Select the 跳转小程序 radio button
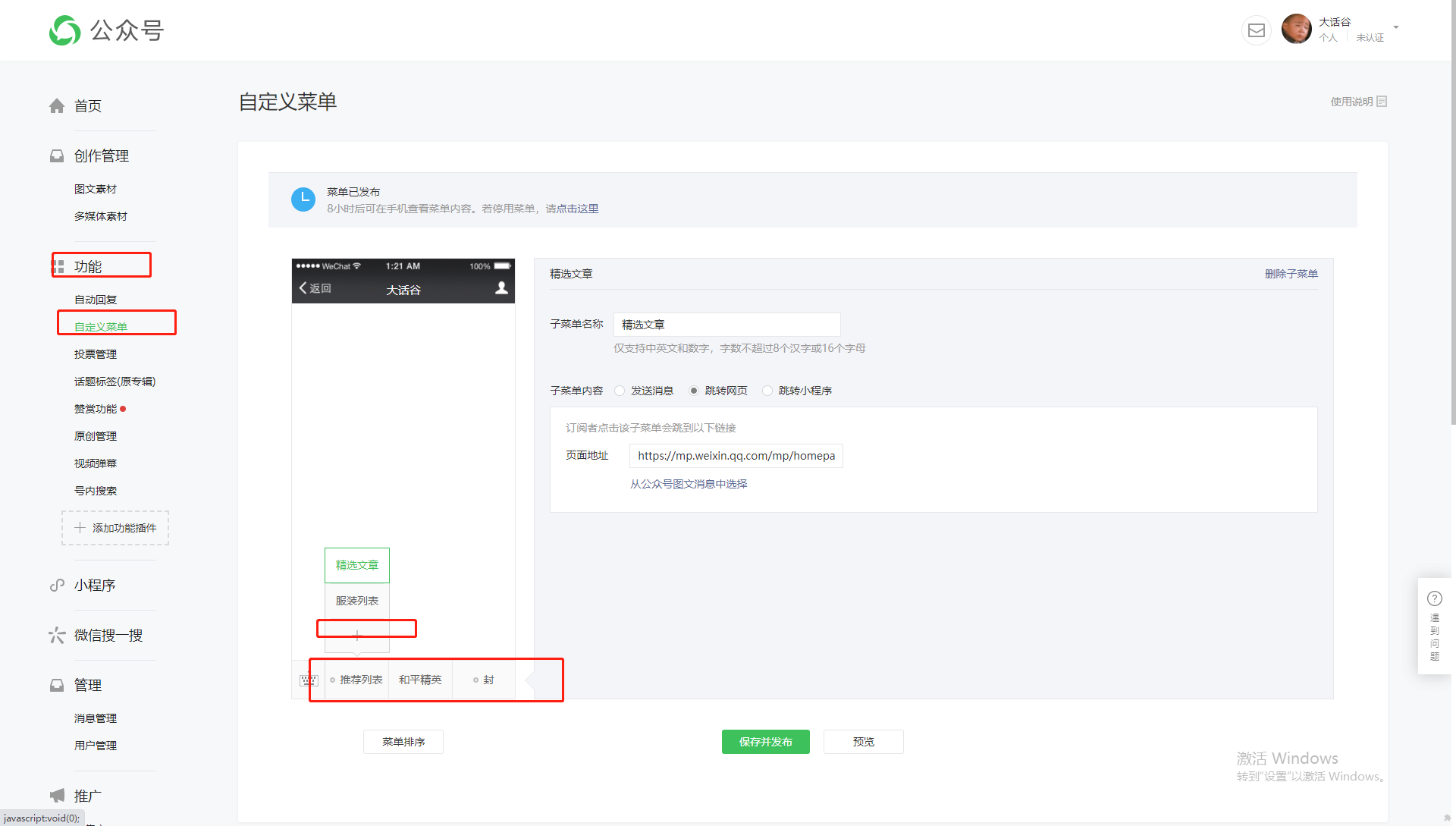 [x=767, y=391]
